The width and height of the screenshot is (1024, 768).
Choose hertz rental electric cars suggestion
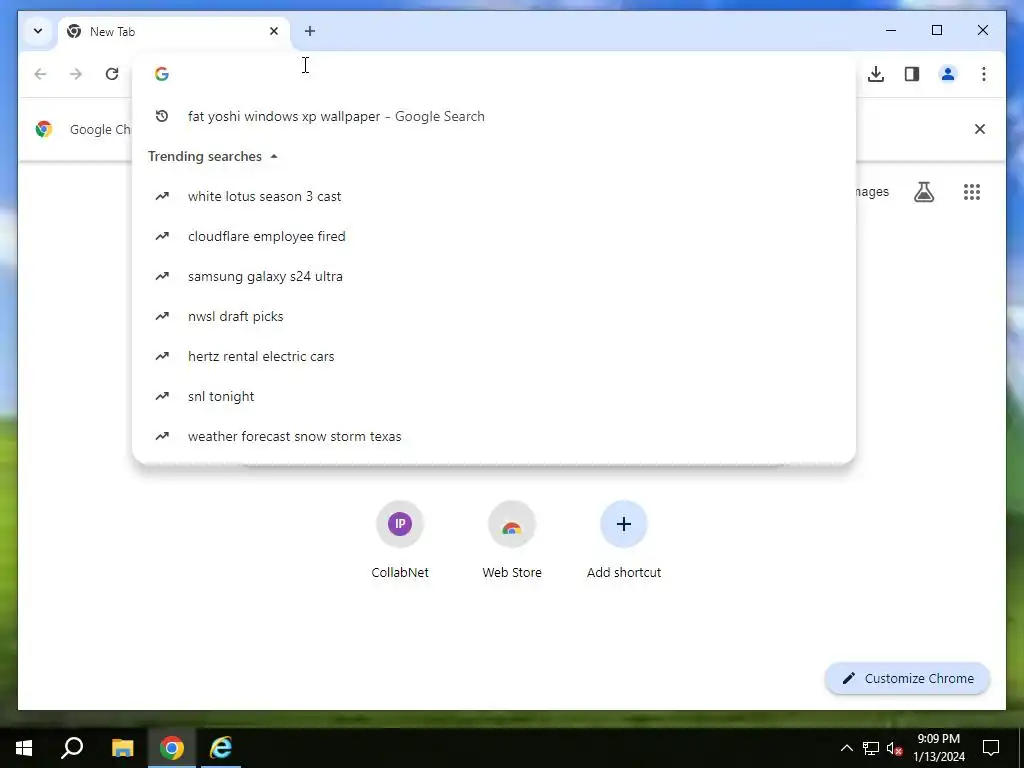[494, 356]
